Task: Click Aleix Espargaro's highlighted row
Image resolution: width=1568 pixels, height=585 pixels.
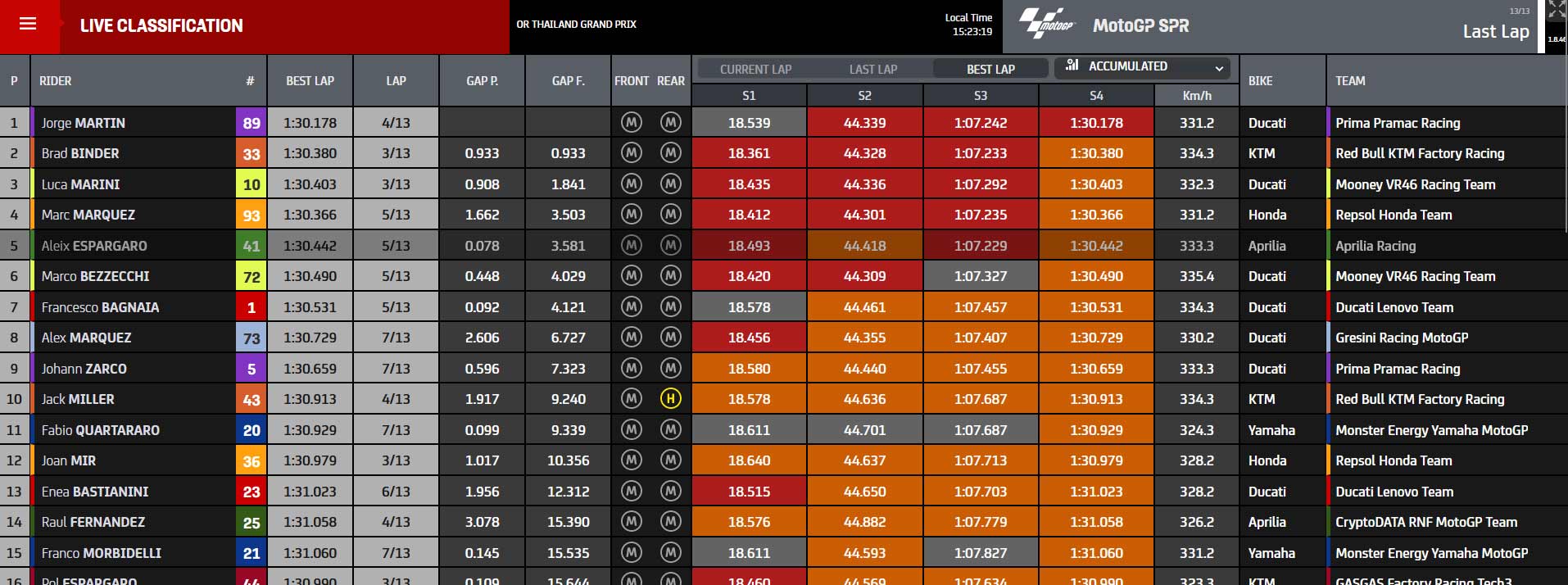Action: (783, 246)
